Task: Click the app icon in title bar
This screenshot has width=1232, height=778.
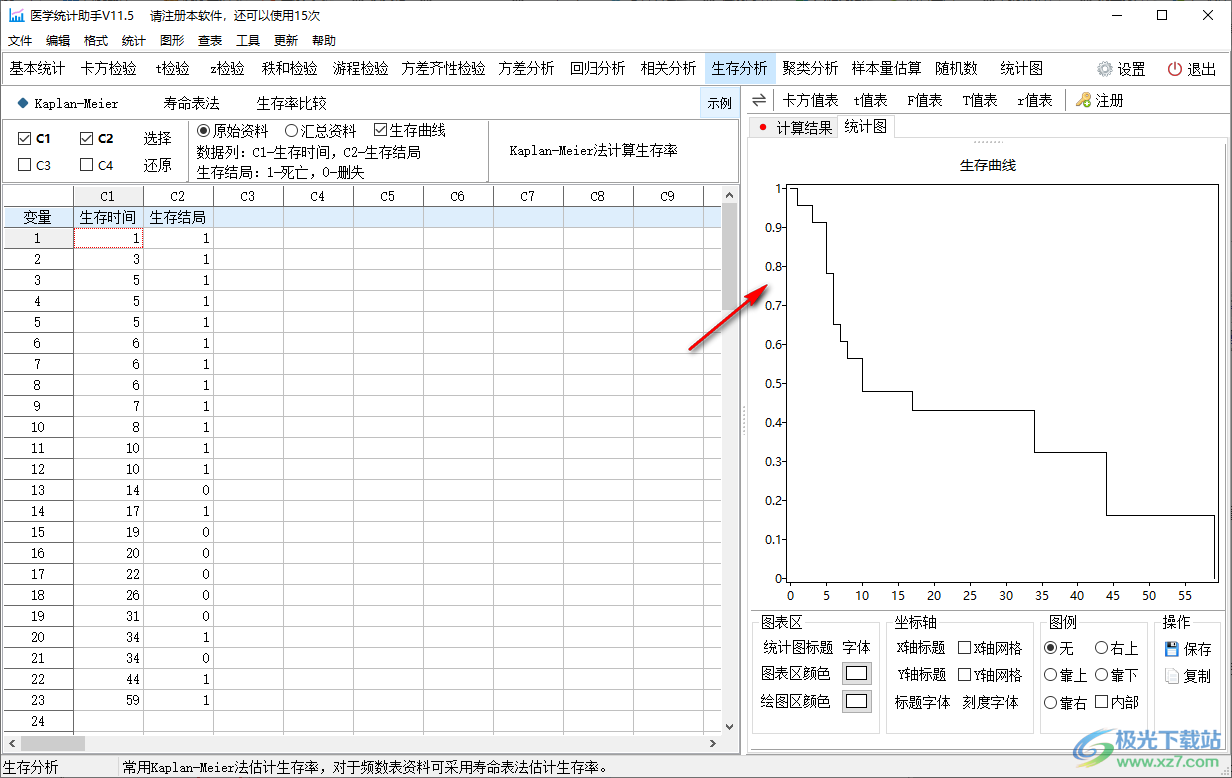Action: point(17,16)
